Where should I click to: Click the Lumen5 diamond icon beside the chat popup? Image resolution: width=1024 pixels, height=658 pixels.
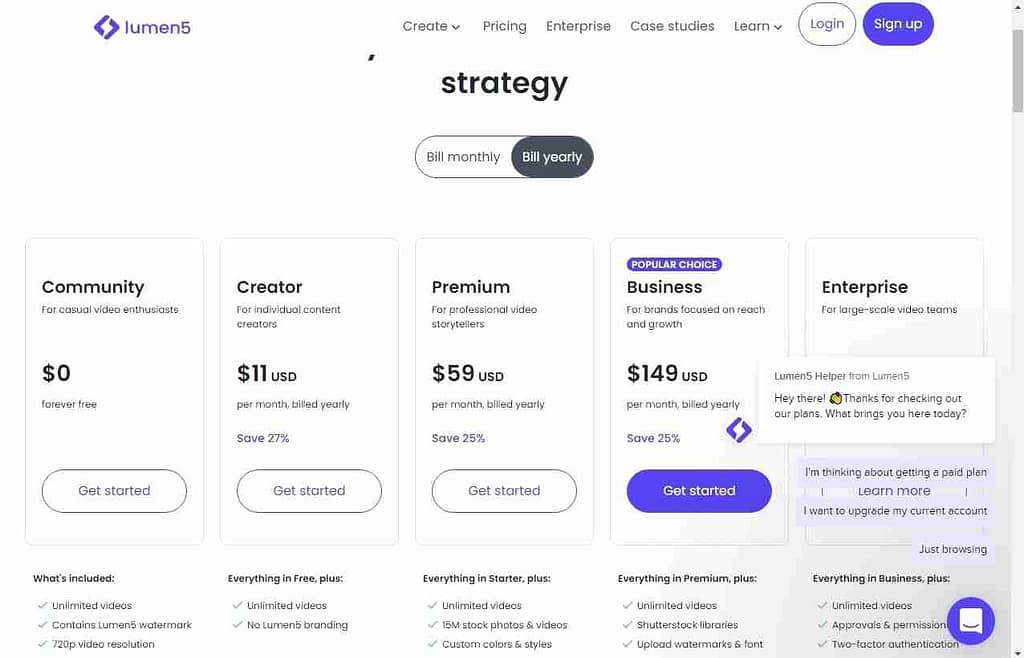pyautogui.click(x=738, y=430)
